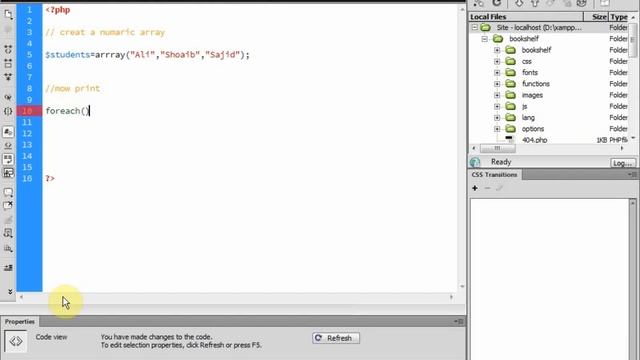Expand the images folder
This screenshot has height=360, width=640.
click(497, 95)
